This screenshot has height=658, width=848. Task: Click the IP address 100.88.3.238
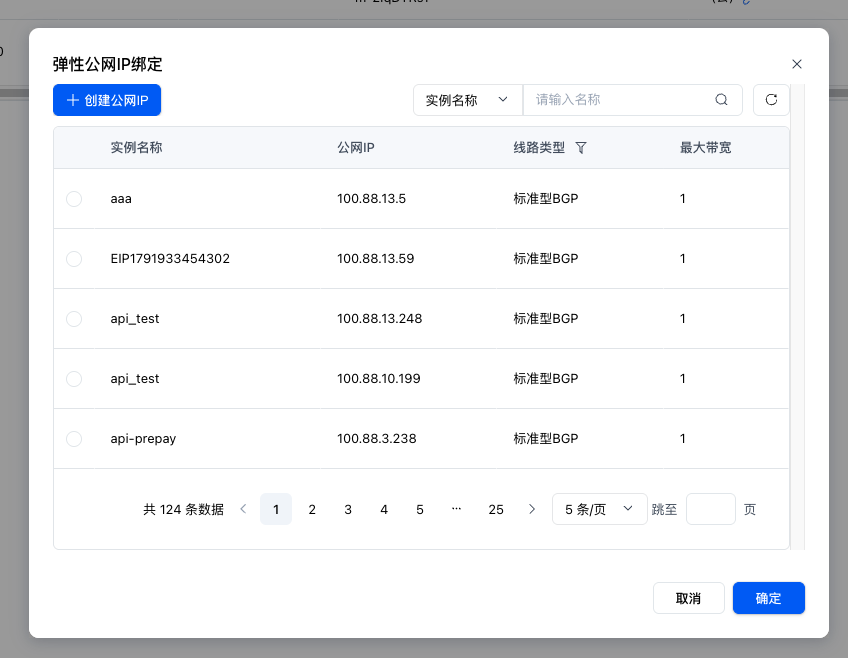point(377,439)
